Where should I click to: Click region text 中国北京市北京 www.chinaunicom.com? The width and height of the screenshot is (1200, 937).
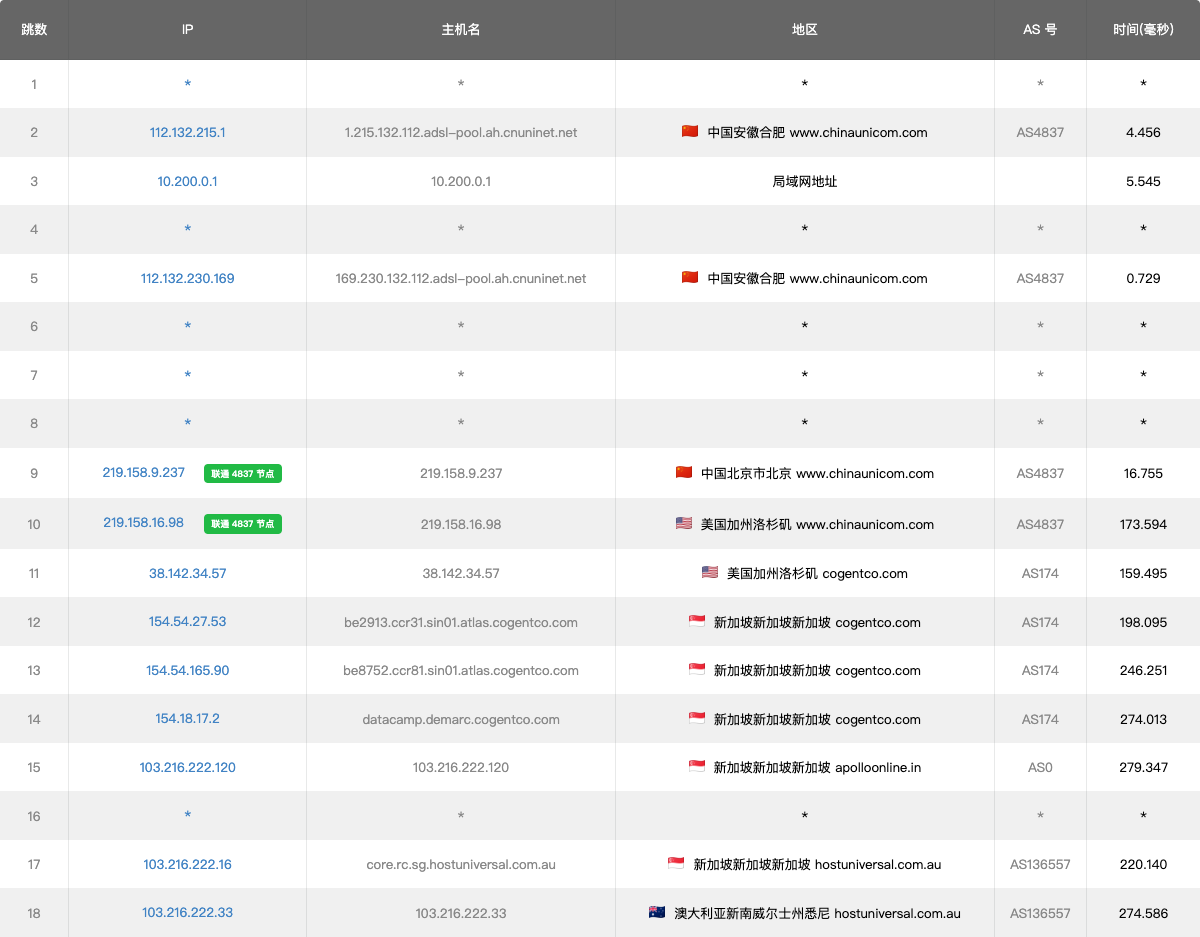point(817,473)
